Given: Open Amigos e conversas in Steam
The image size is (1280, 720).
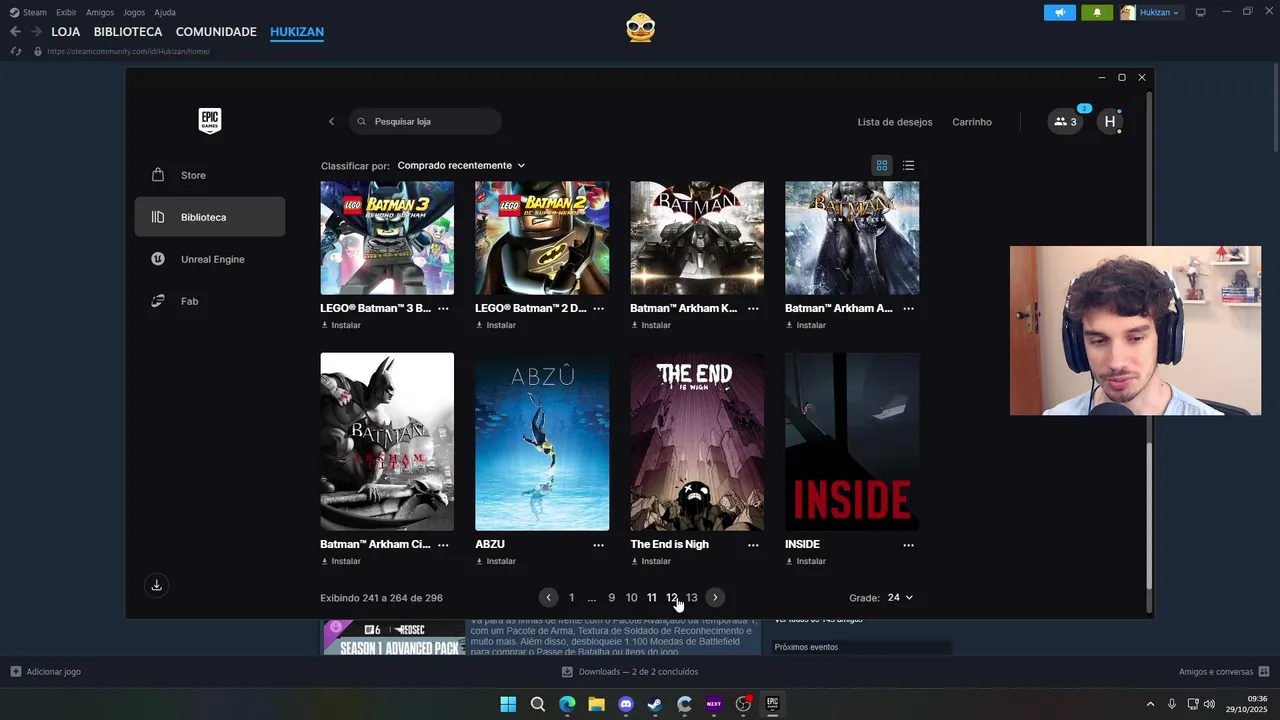Looking at the screenshot, I should click(x=1224, y=672).
